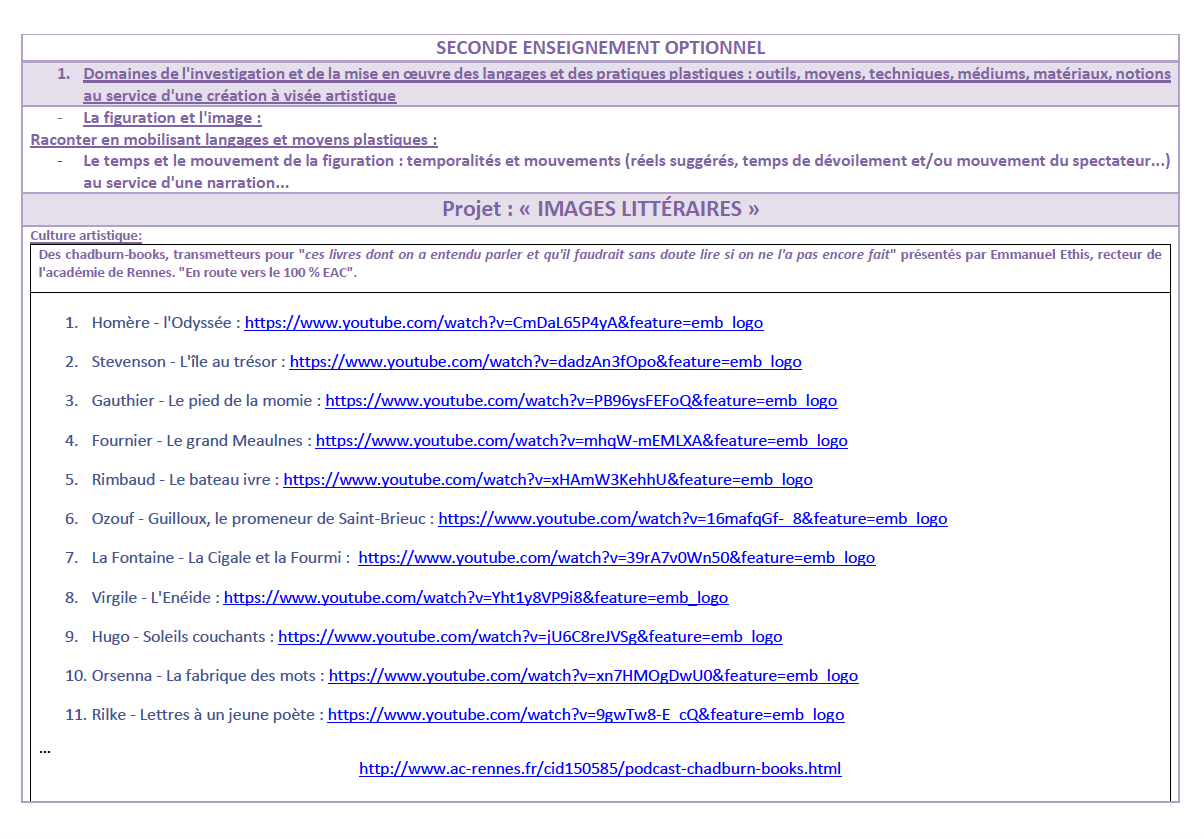Viewport: 1204px width, 839px height.
Task: Click the title SECONDE ENSEIGNEMENT OPTIONNEL
Action: 600,48
